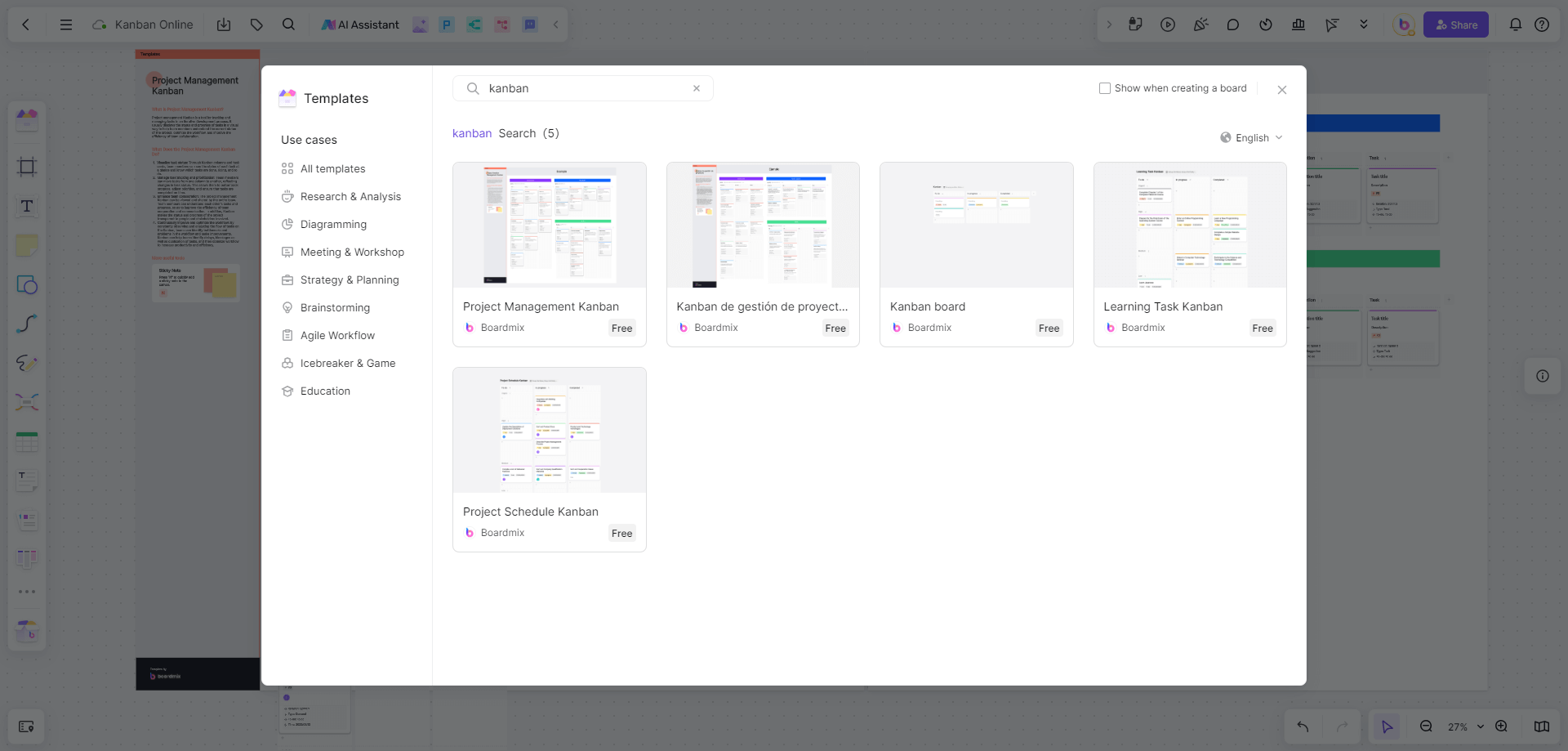Select the cursor pointer tool at bottom
This screenshot has height=751, width=1568.
click(1387, 726)
